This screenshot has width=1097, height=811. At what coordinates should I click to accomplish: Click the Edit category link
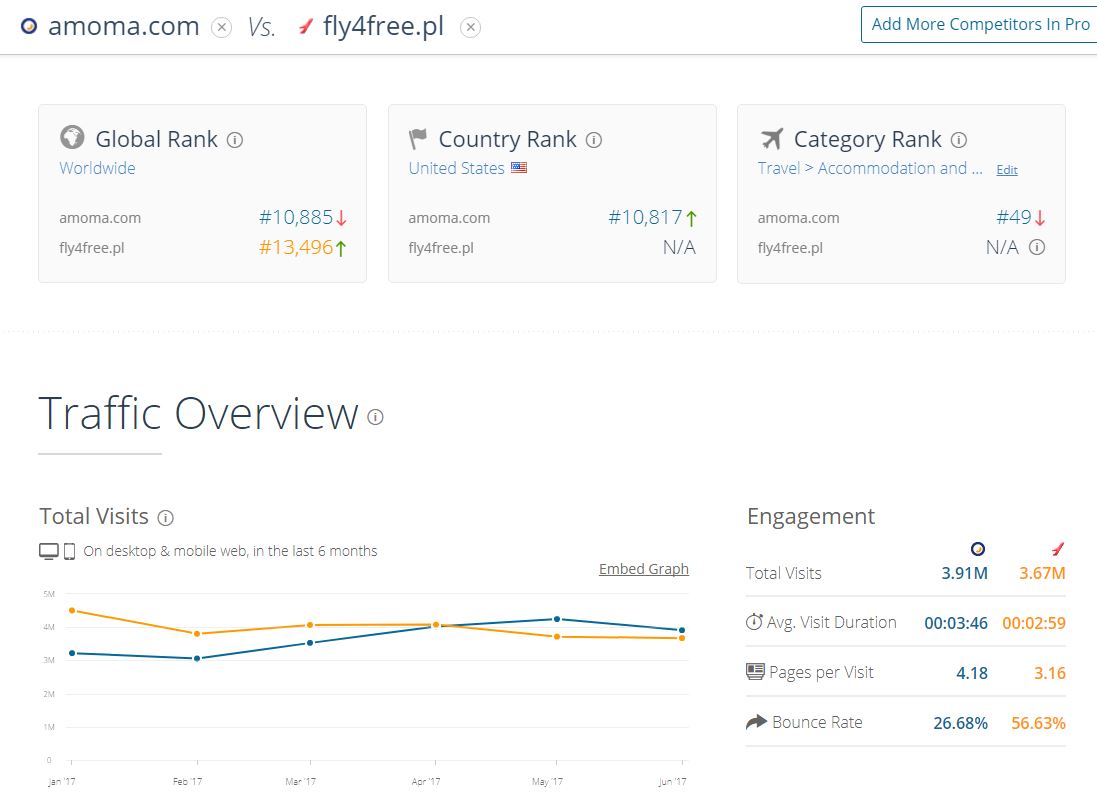[x=1007, y=170]
